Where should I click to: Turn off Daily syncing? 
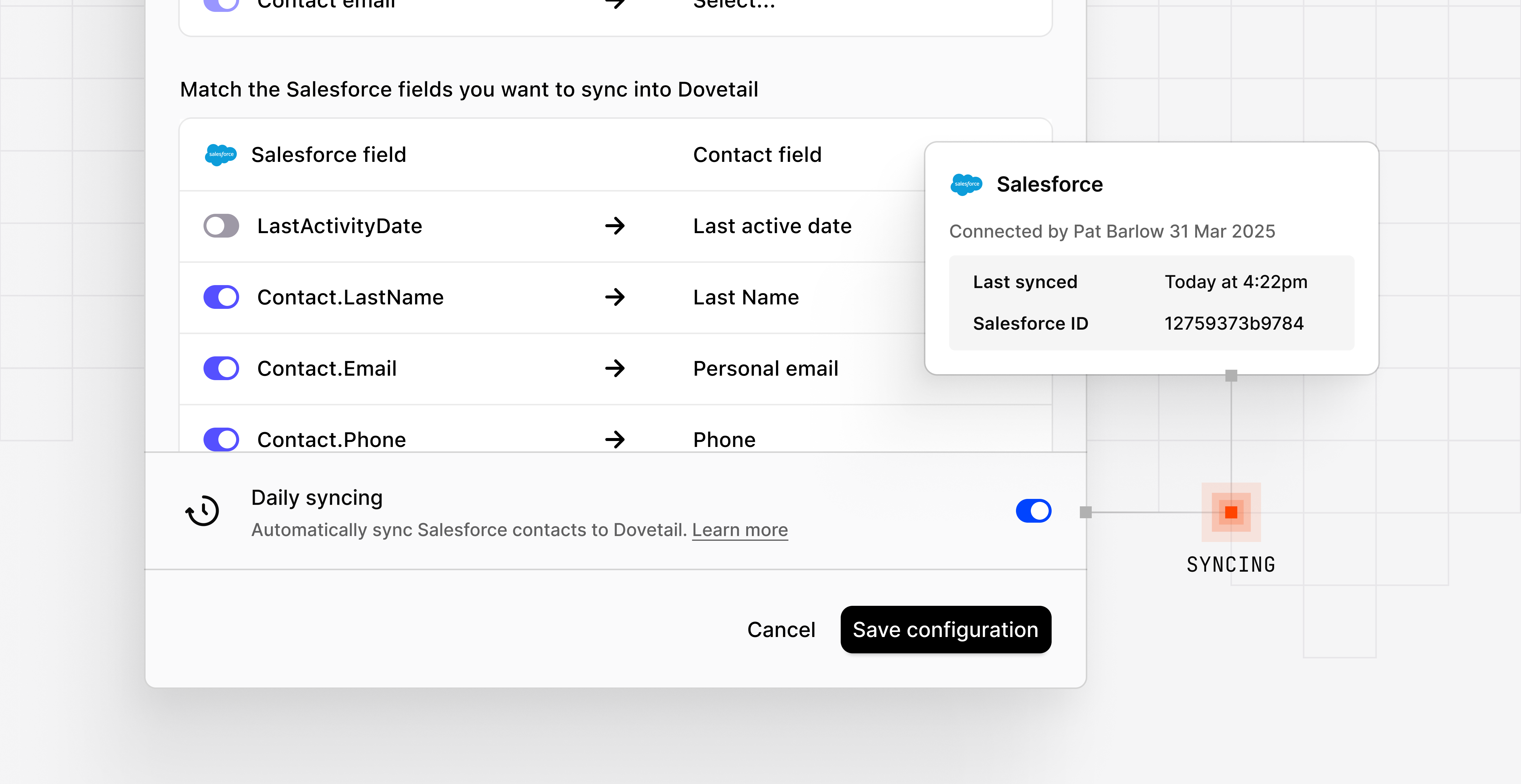(1033, 511)
